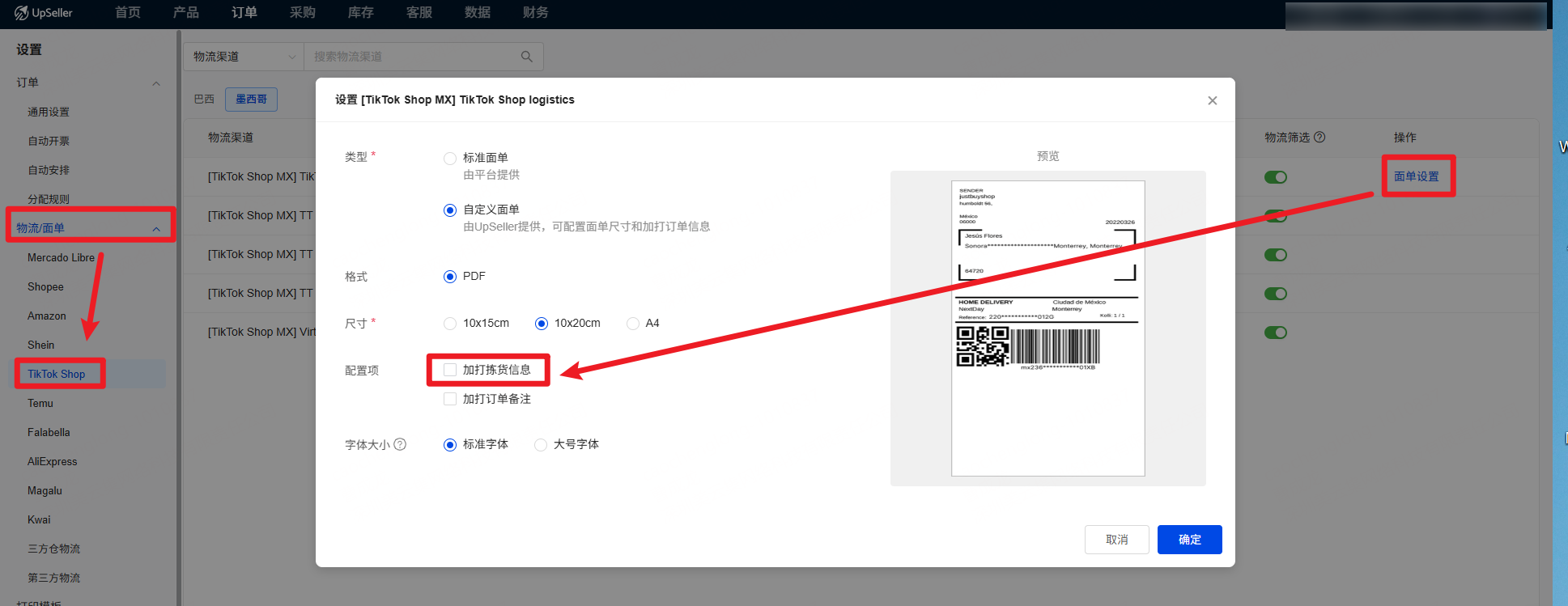
Task: Click the blue confirm button
Action: click(x=1189, y=540)
